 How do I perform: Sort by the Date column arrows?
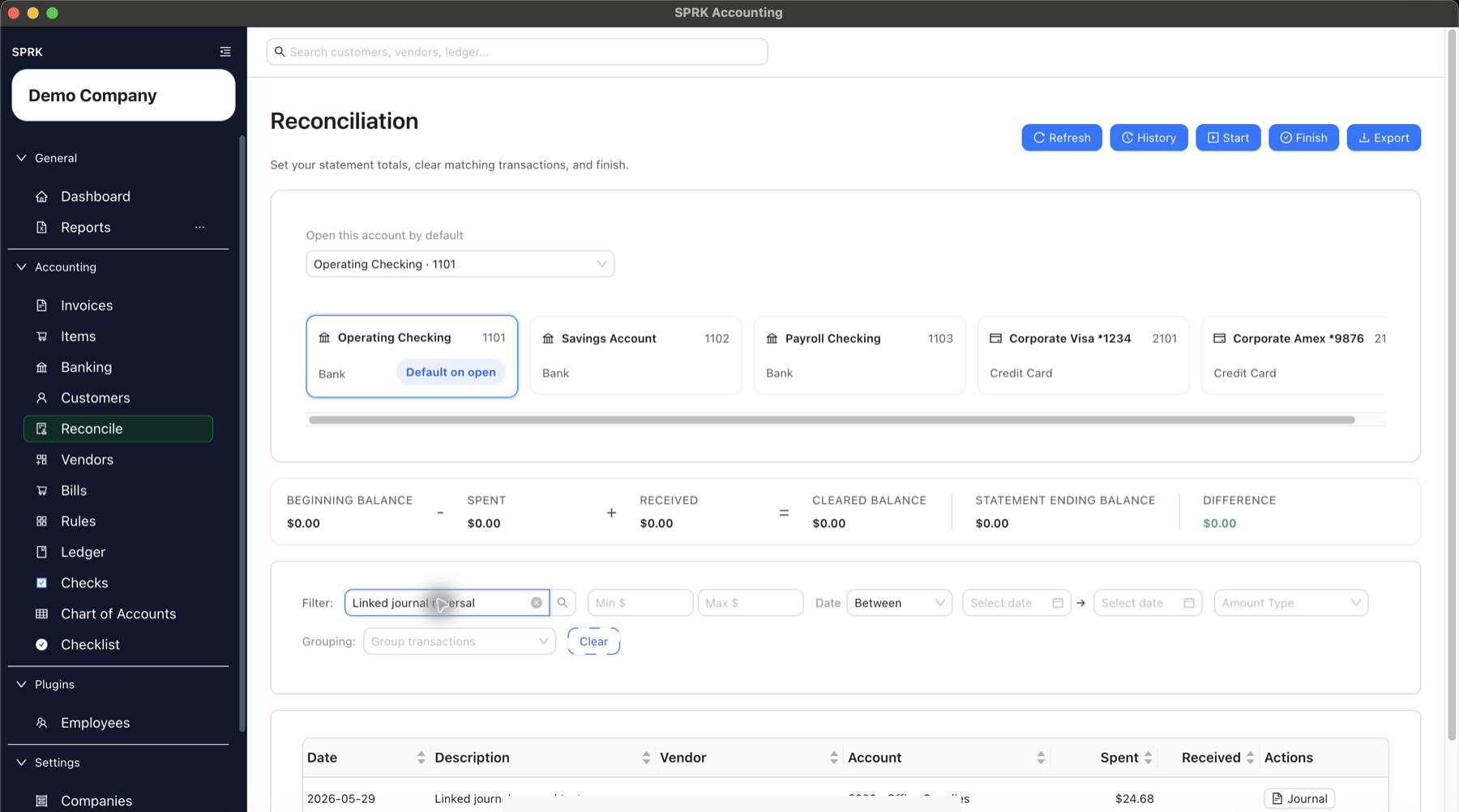tap(421, 758)
